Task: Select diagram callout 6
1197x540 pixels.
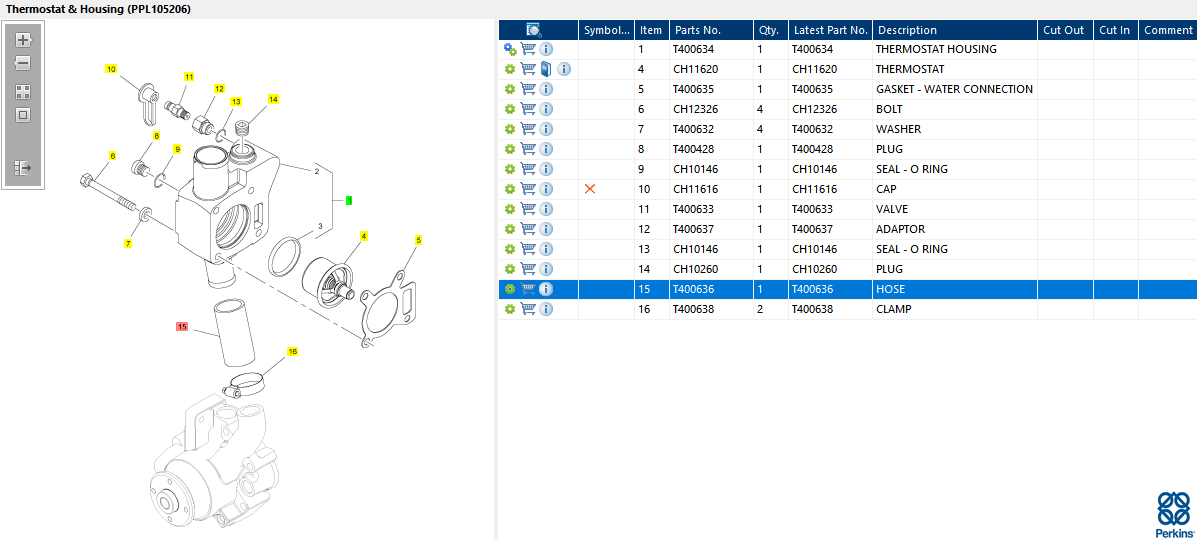Action: click(x=112, y=156)
